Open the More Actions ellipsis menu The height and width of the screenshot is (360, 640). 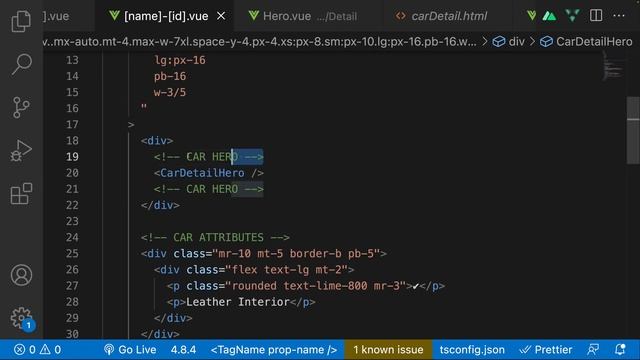pos(619,16)
